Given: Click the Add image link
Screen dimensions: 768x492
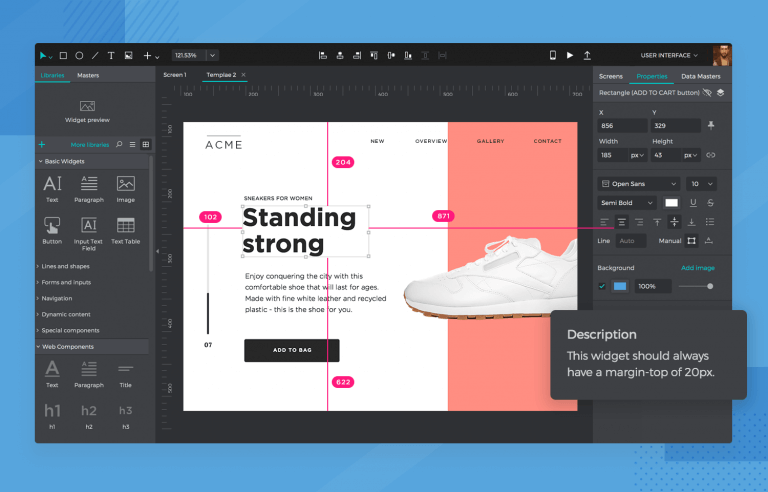Looking at the screenshot, I should (698, 268).
